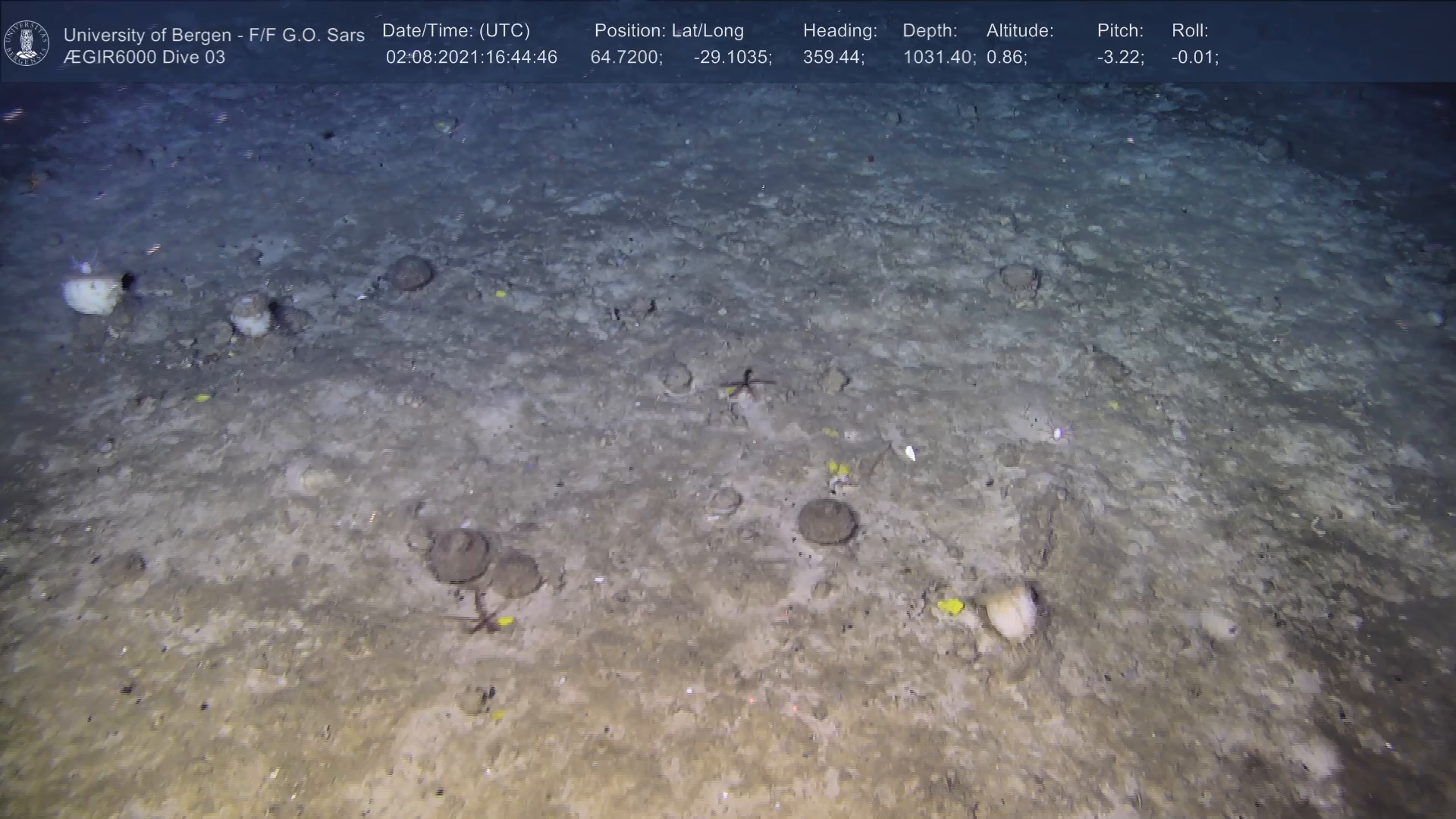Select the altitude value 0.86
1456x819 pixels.
click(x=1006, y=58)
